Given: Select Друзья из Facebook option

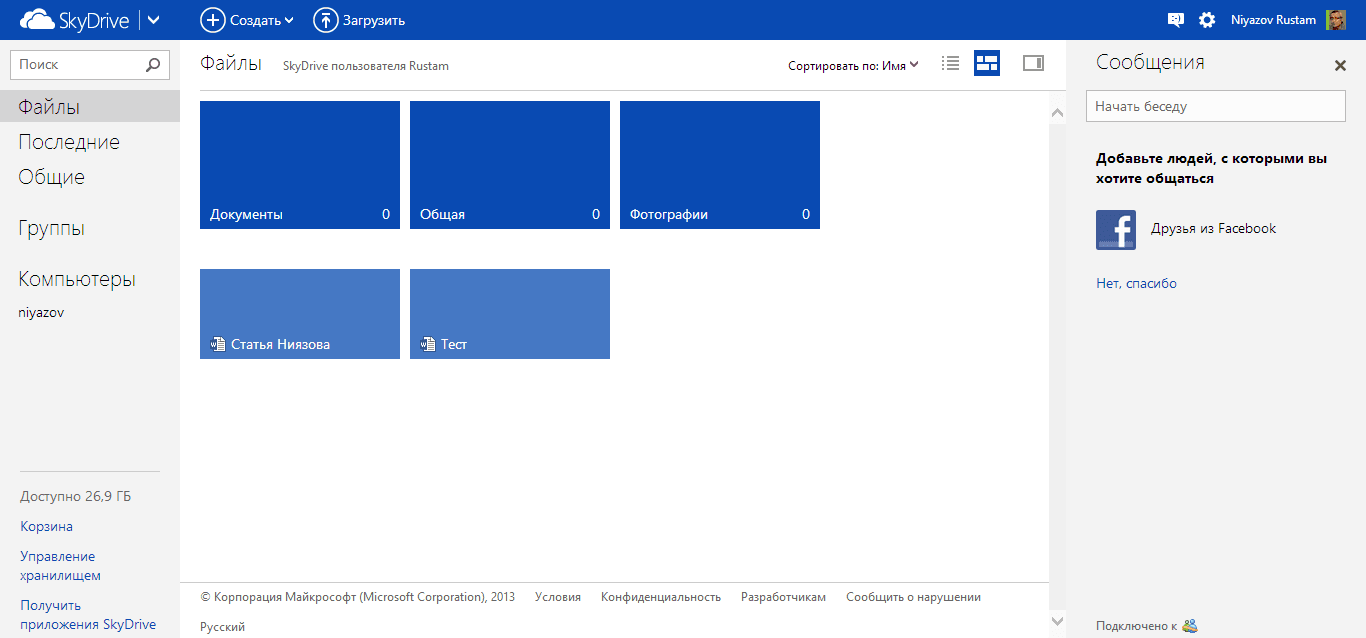Looking at the screenshot, I should (1214, 229).
